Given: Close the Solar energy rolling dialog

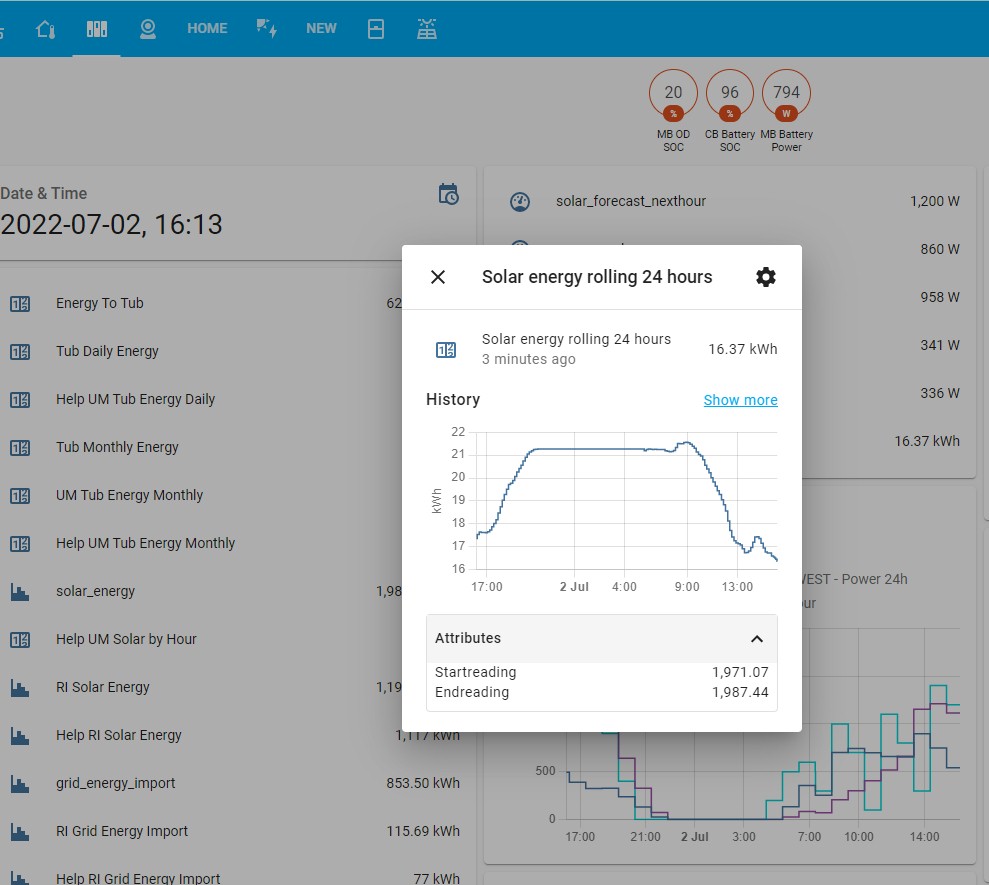Looking at the screenshot, I should (x=437, y=277).
